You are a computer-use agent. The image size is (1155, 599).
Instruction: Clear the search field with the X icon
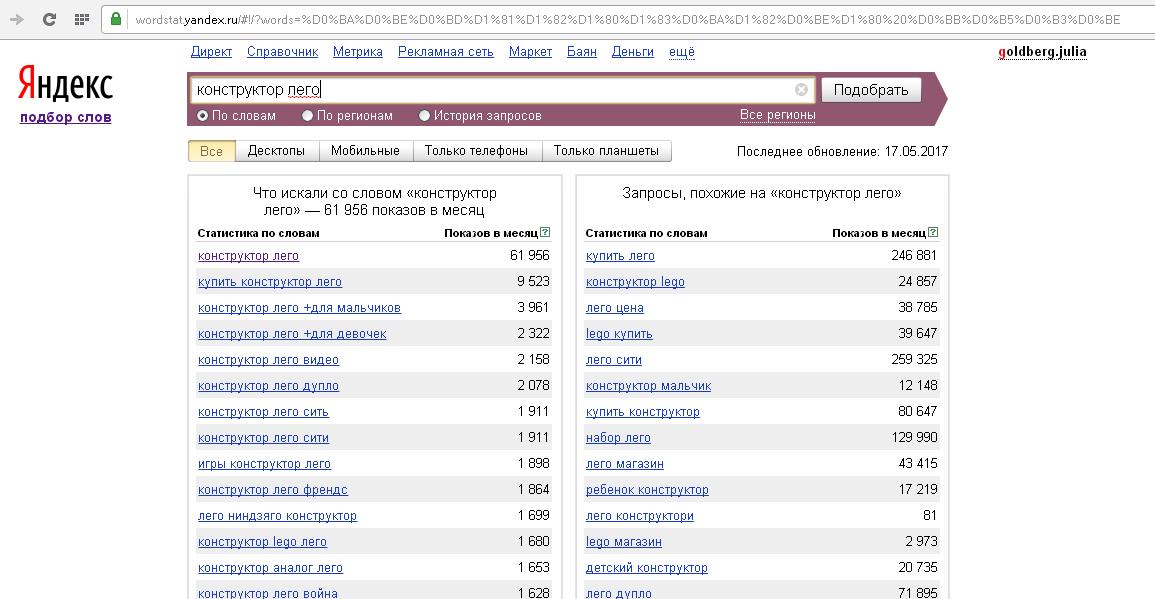tap(801, 90)
